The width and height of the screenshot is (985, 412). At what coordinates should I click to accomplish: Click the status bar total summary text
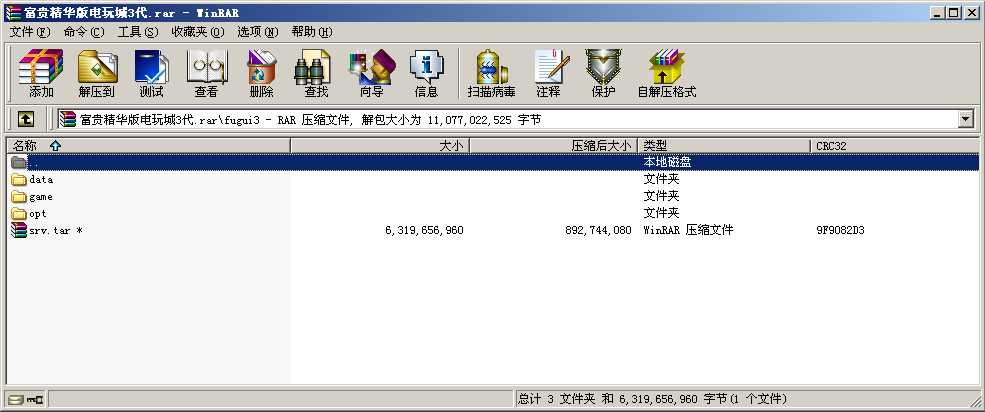click(x=652, y=399)
